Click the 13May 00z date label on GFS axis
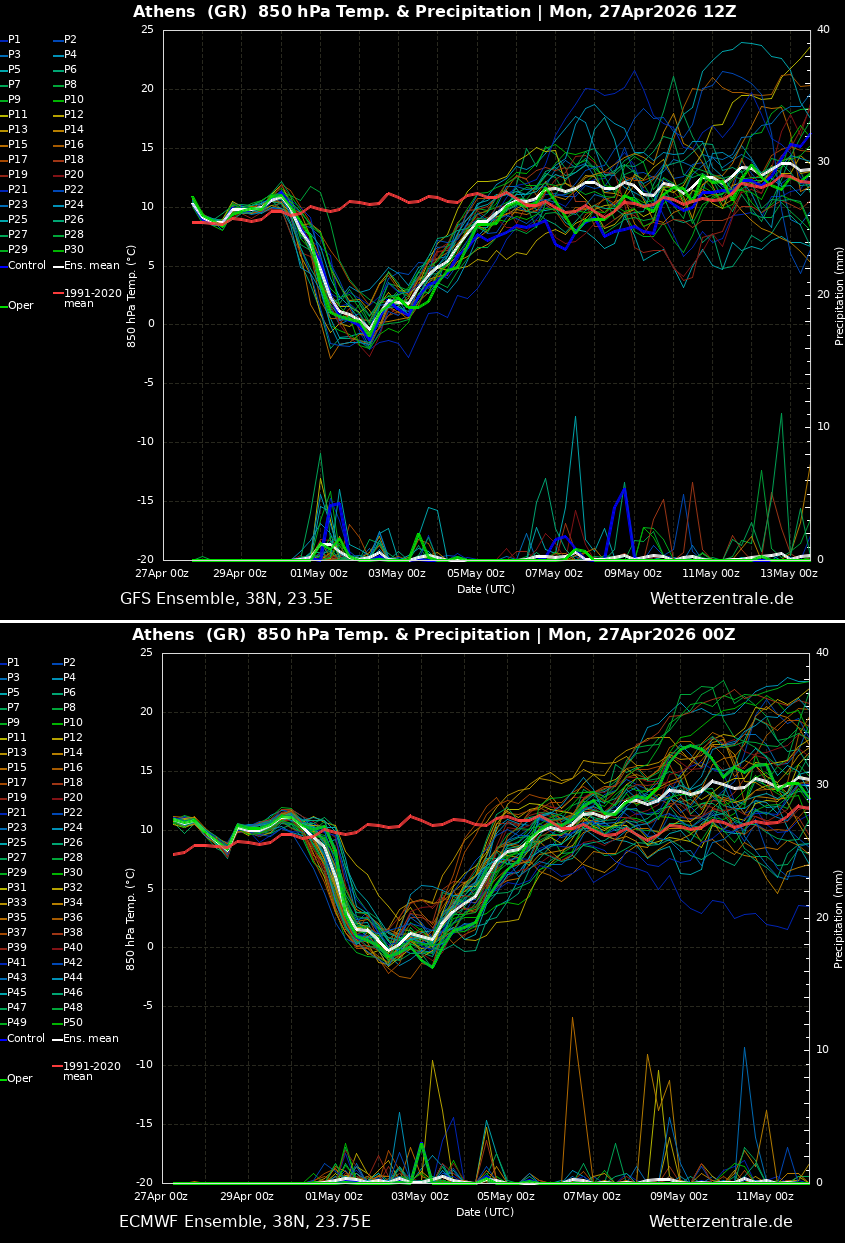 tap(789, 573)
